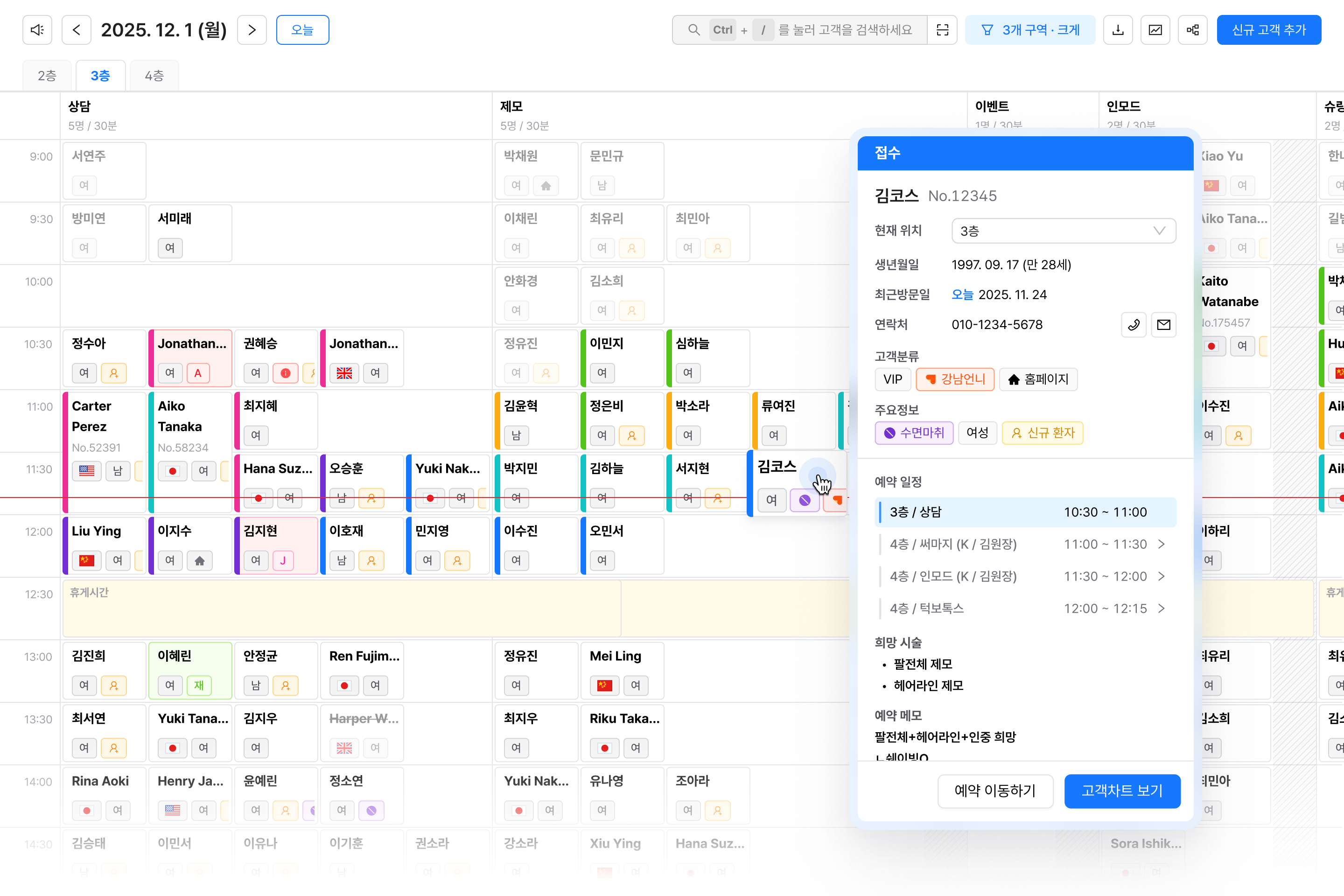The height and width of the screenshot is (896, 1344).
Task: Click the download icon in top toolbar
Action: (x=1118, y=30)
